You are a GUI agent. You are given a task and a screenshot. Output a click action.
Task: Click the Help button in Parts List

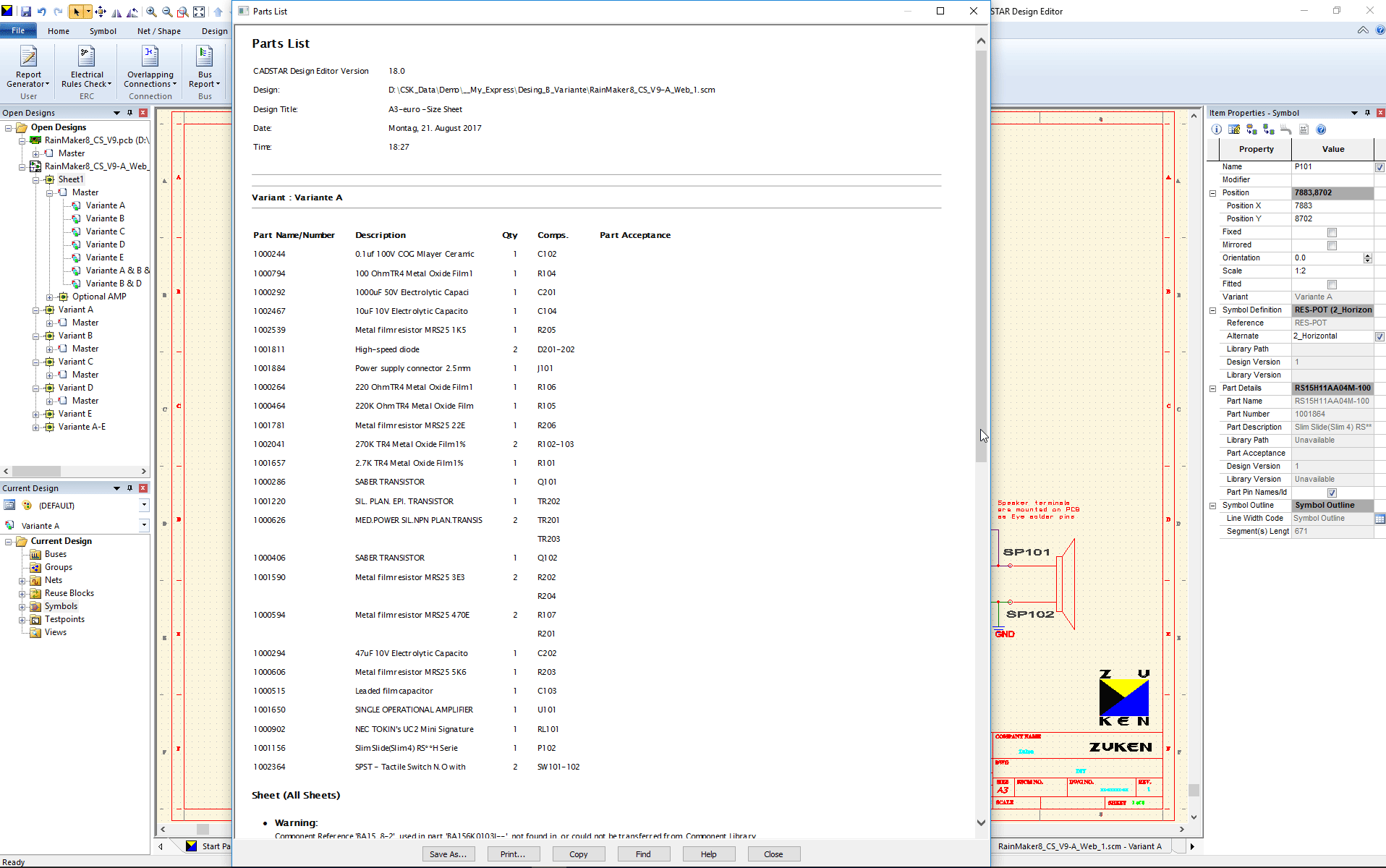pos(708,854)
